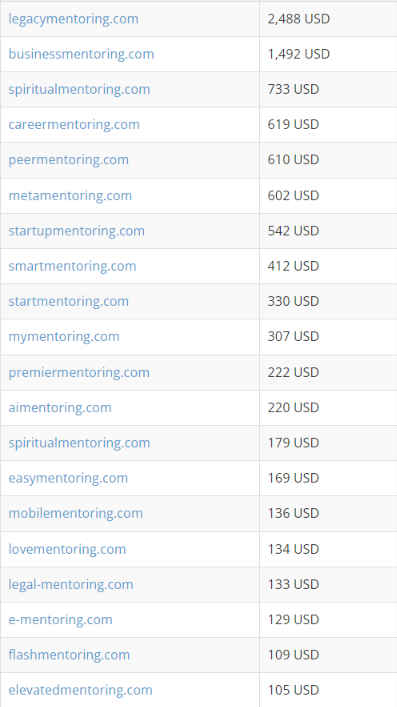Open the aimentoring.com link
The width and height of the screenshot is (397, 707).
click(60, 408)
